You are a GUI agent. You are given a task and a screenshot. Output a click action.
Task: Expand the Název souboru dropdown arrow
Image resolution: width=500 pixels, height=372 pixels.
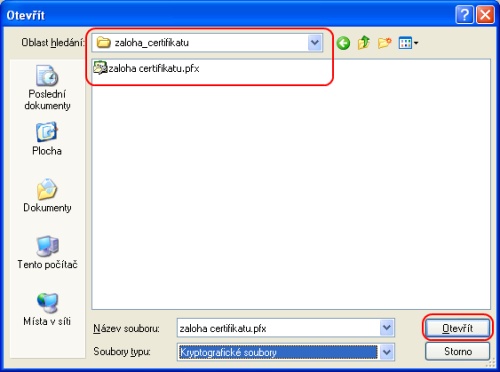tap(387, 328)
